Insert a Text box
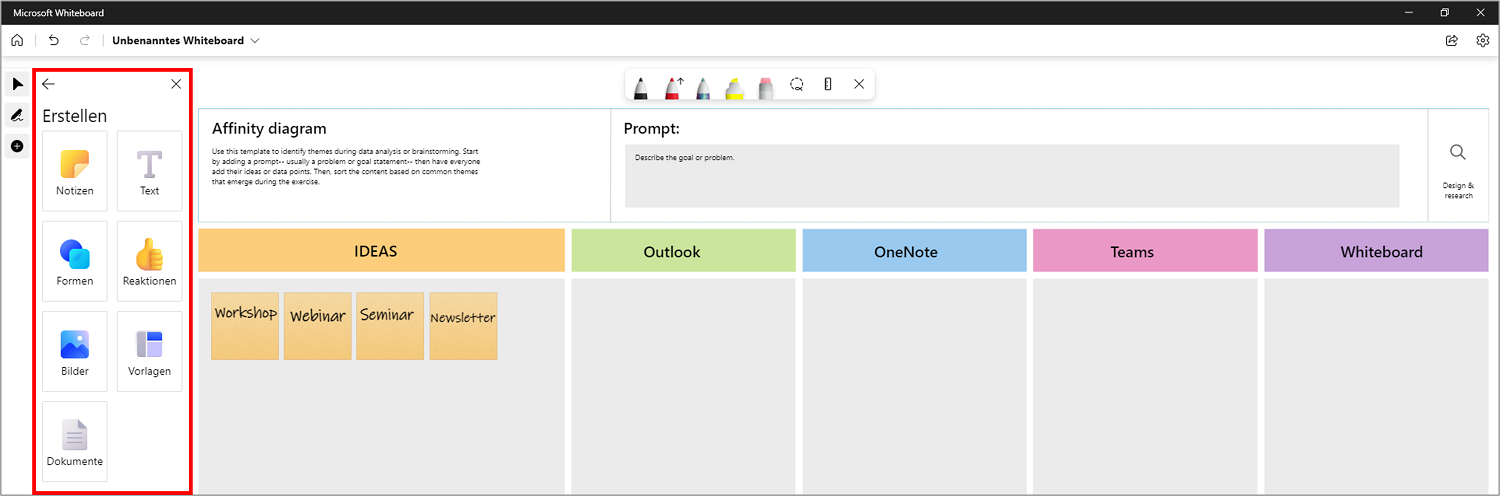The image size is (1500, 496). 150,171
